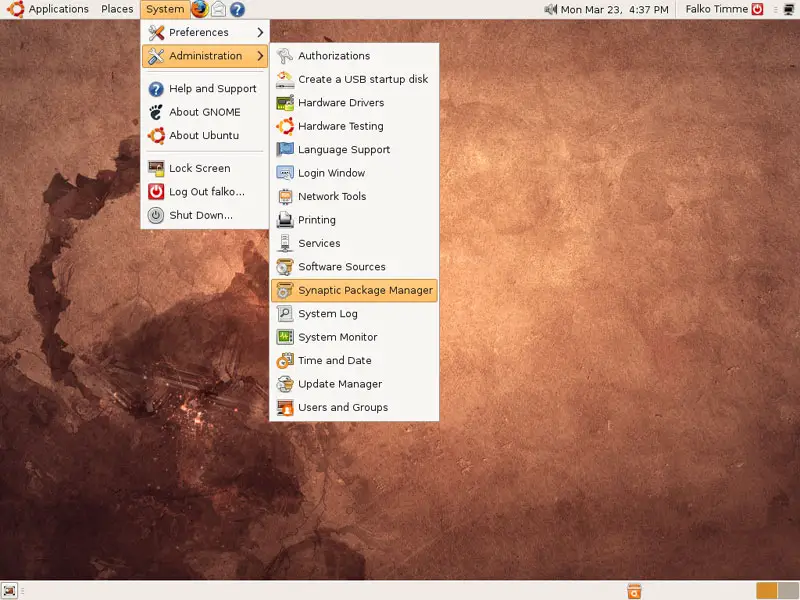Click the Printing printer icon

(x=285, y=220)
